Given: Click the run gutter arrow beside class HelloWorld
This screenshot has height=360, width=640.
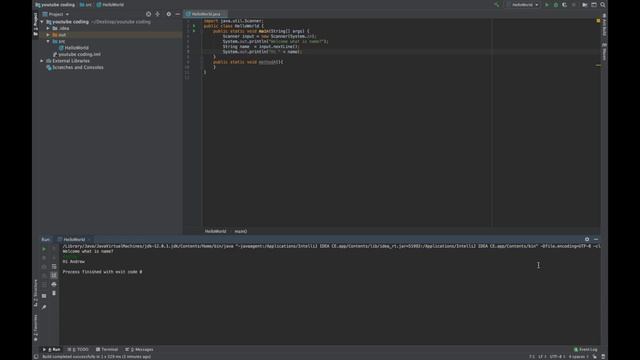Looking at the screenshot, I should [194, 26].
